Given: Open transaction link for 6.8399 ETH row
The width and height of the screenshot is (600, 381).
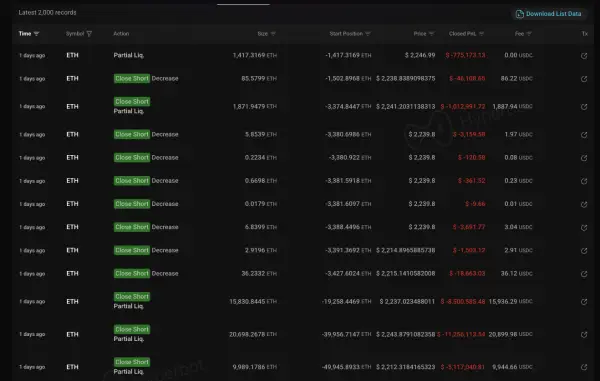Looking at the screenshot, I should click(584, 228).
